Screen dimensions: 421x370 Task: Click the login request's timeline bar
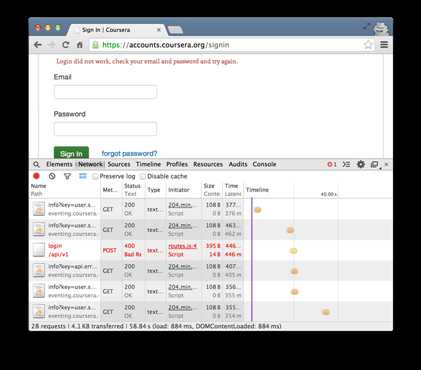point(293,251)
